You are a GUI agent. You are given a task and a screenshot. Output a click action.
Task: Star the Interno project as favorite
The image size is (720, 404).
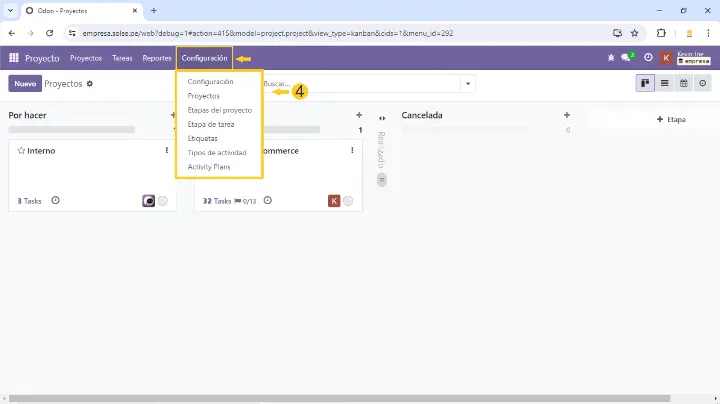pos(21,151)
